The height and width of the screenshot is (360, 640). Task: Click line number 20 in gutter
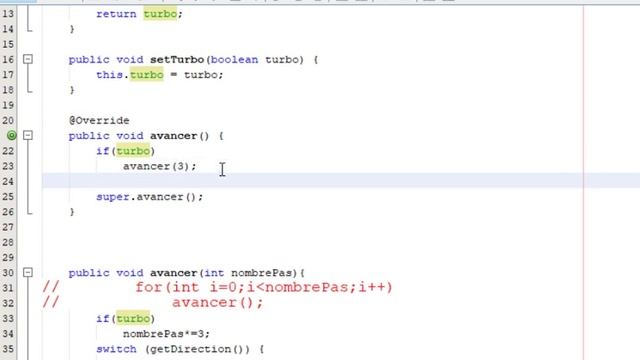click(8, 120)
